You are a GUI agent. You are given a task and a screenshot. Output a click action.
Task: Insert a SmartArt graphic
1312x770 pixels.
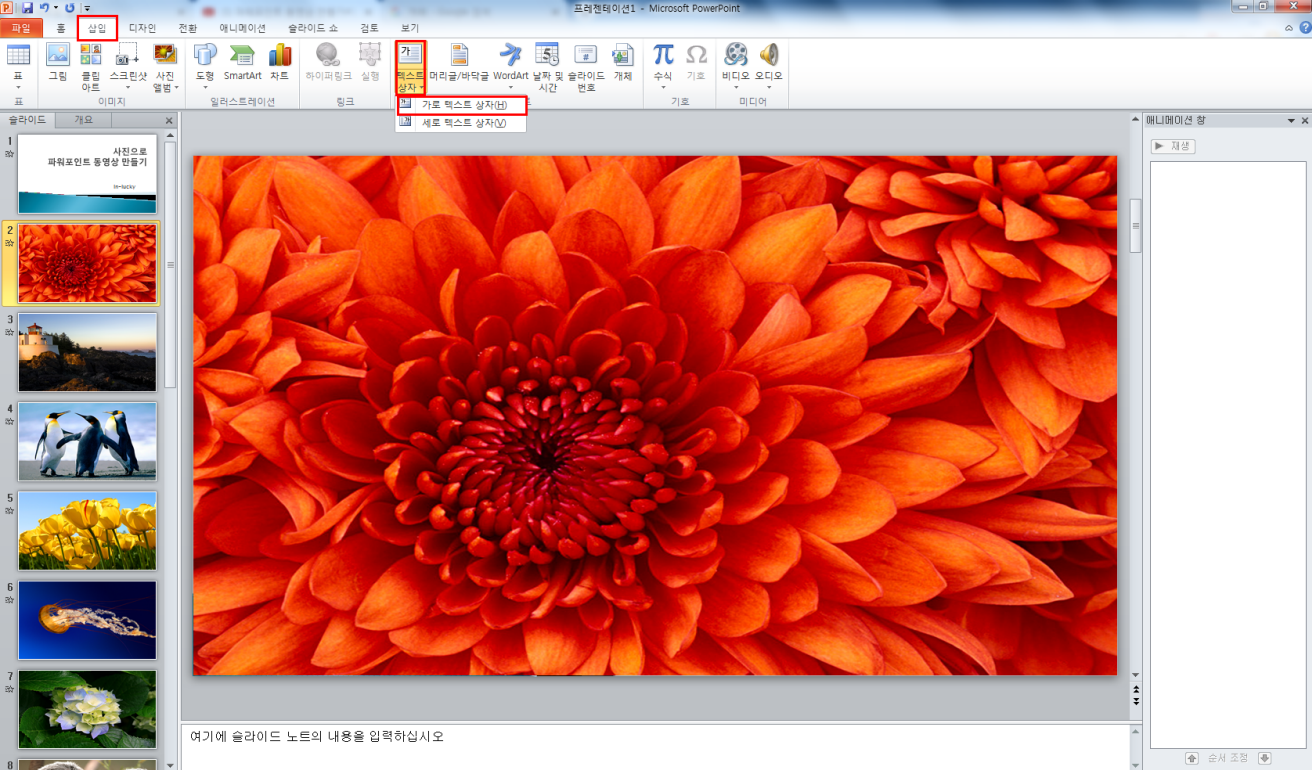(242, 55)
